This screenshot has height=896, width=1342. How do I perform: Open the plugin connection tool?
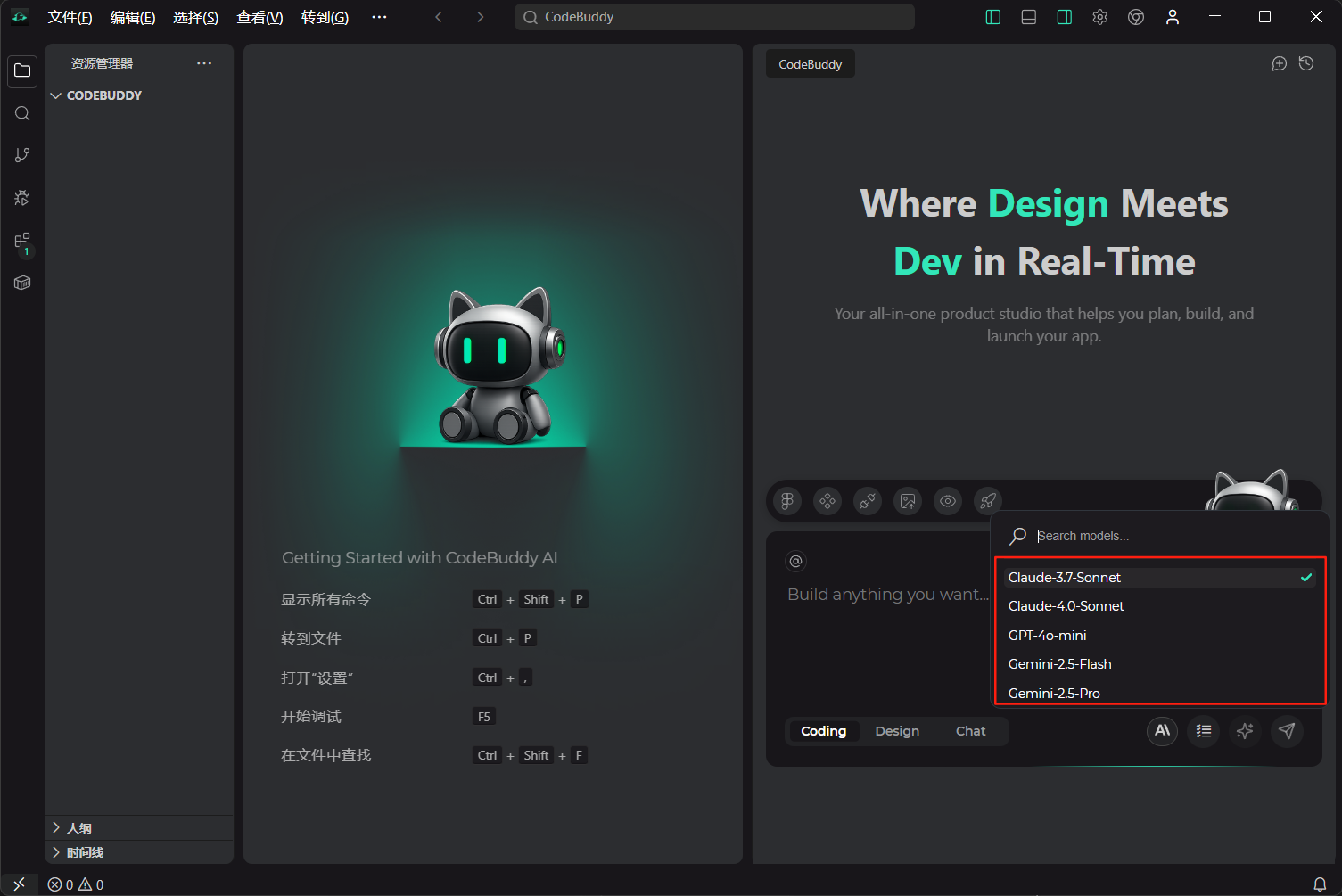pyautogui.click(x=867, y=500)
